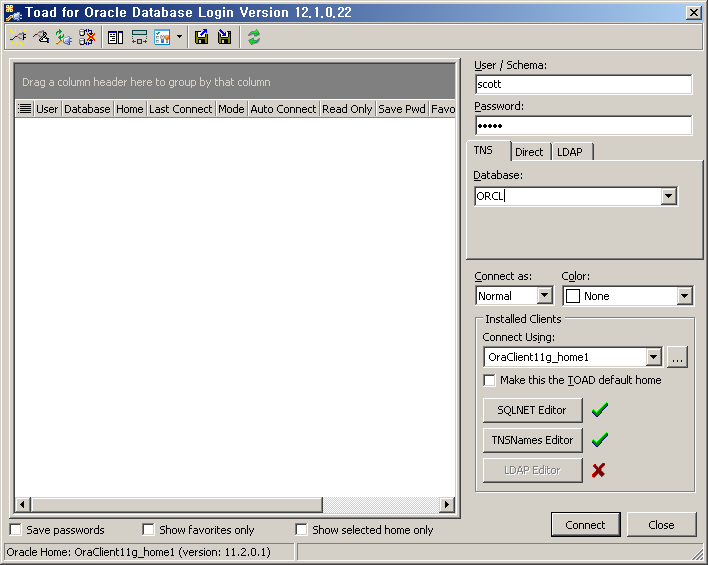The image size is (708, 565).
Task: Open the TNSNames Editor
Action: pos(532,440)
